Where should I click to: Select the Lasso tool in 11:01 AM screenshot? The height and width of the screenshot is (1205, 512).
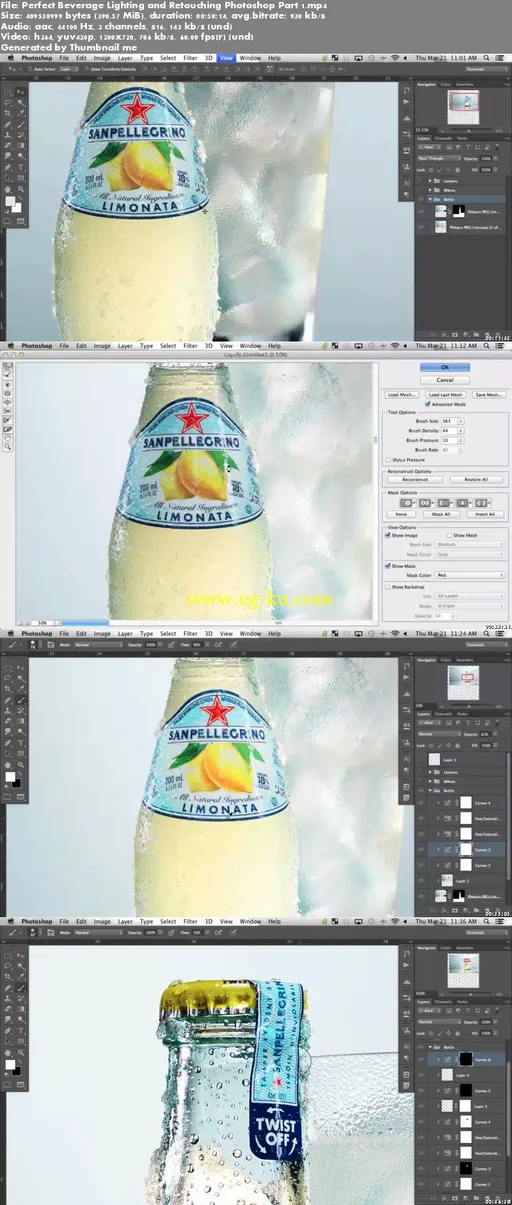click(8, 102)
